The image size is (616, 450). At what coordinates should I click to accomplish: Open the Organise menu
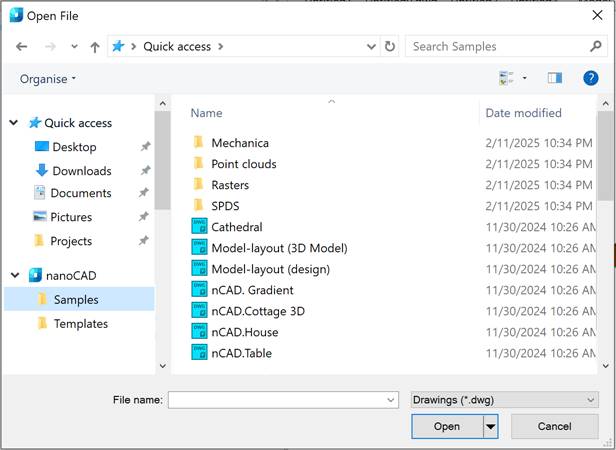[x=48, y=79]
